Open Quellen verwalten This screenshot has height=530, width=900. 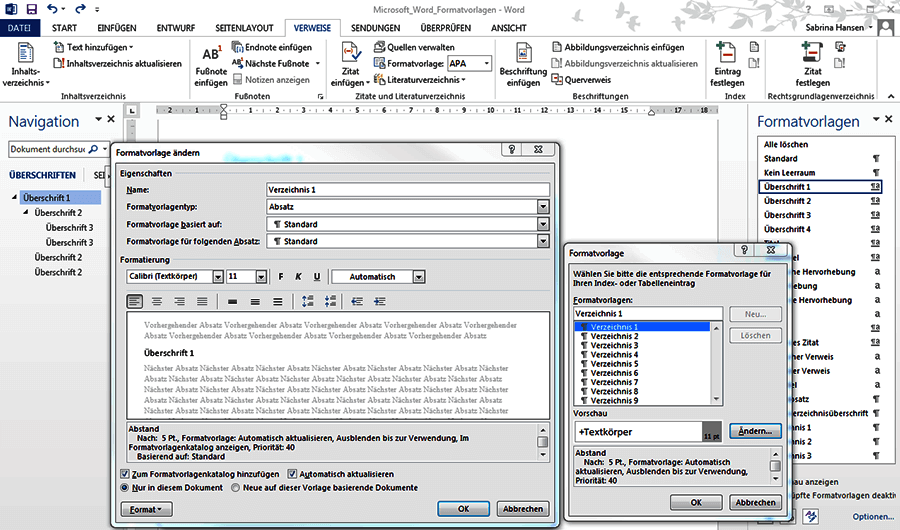click(x=414, y=47)
